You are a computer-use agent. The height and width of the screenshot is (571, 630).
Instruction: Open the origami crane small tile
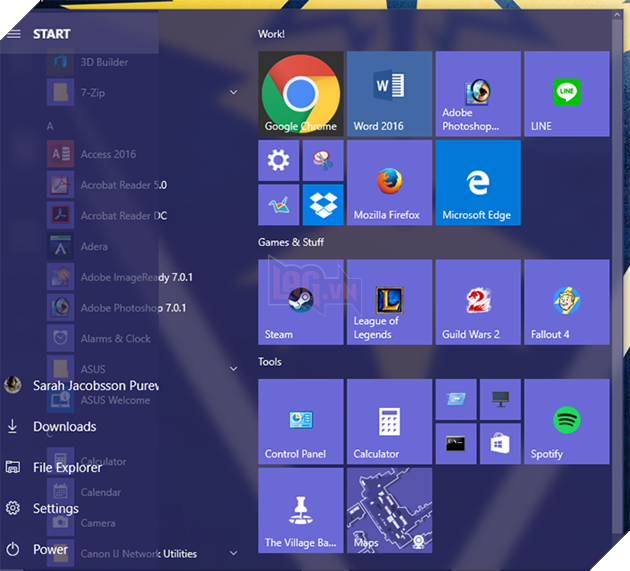point(278,205)
